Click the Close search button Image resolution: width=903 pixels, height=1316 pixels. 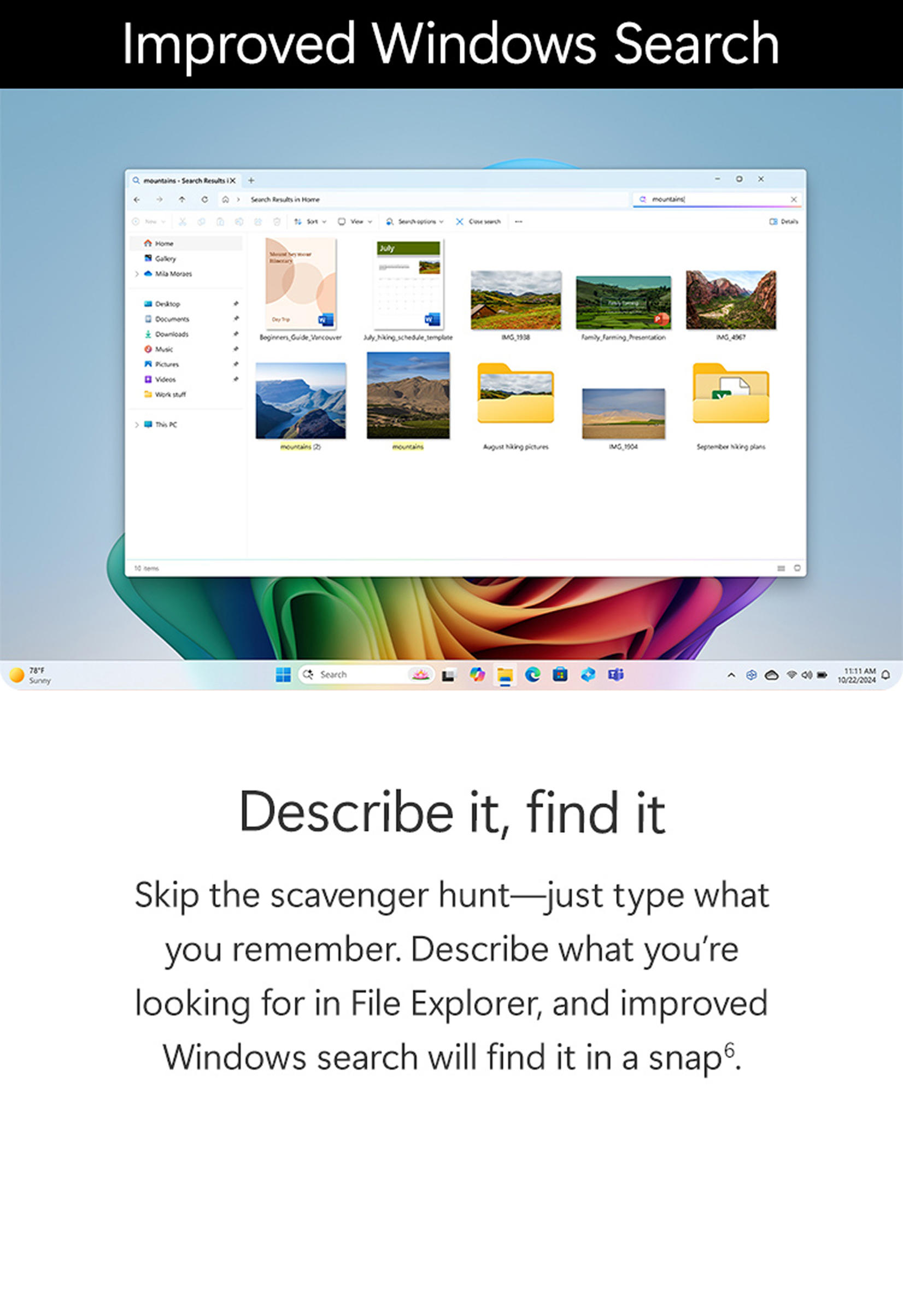click(x=479, y=221)
